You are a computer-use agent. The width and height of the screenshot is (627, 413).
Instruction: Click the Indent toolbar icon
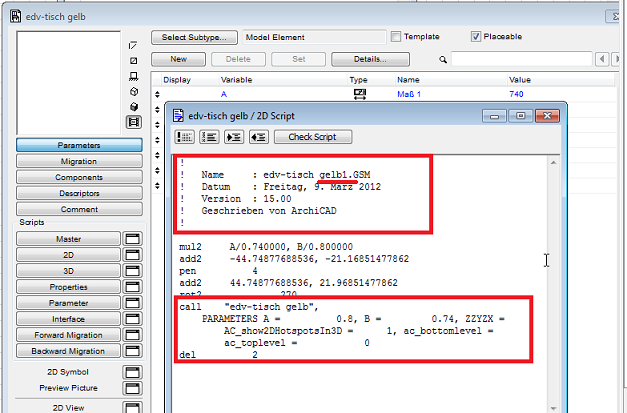234,137
